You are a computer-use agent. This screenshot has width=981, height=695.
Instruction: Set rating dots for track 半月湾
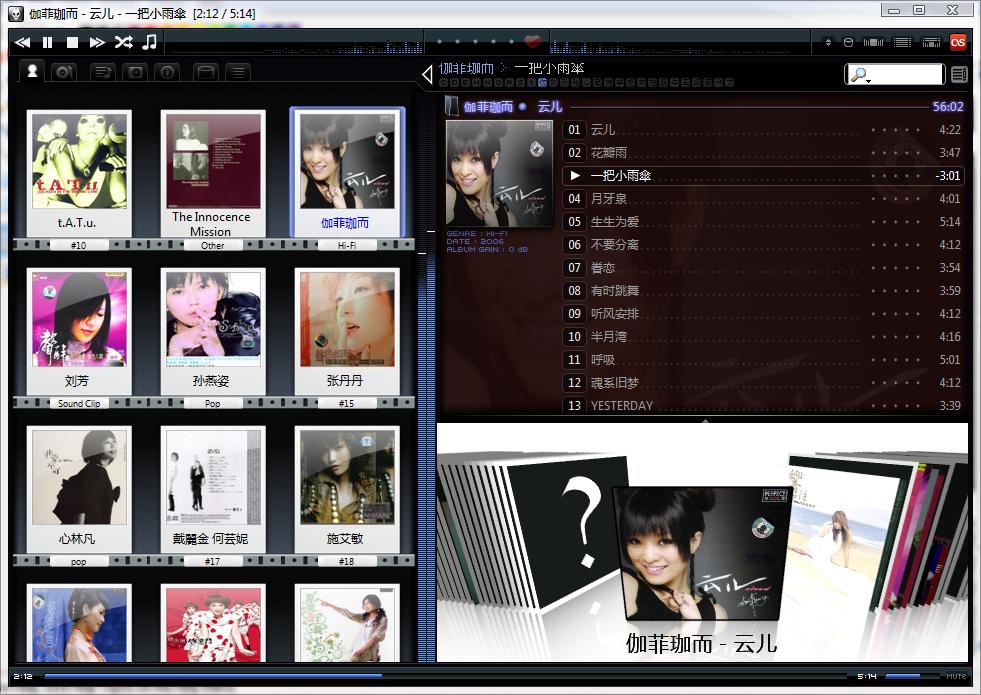pyautogui.click(x=895, y=337)
